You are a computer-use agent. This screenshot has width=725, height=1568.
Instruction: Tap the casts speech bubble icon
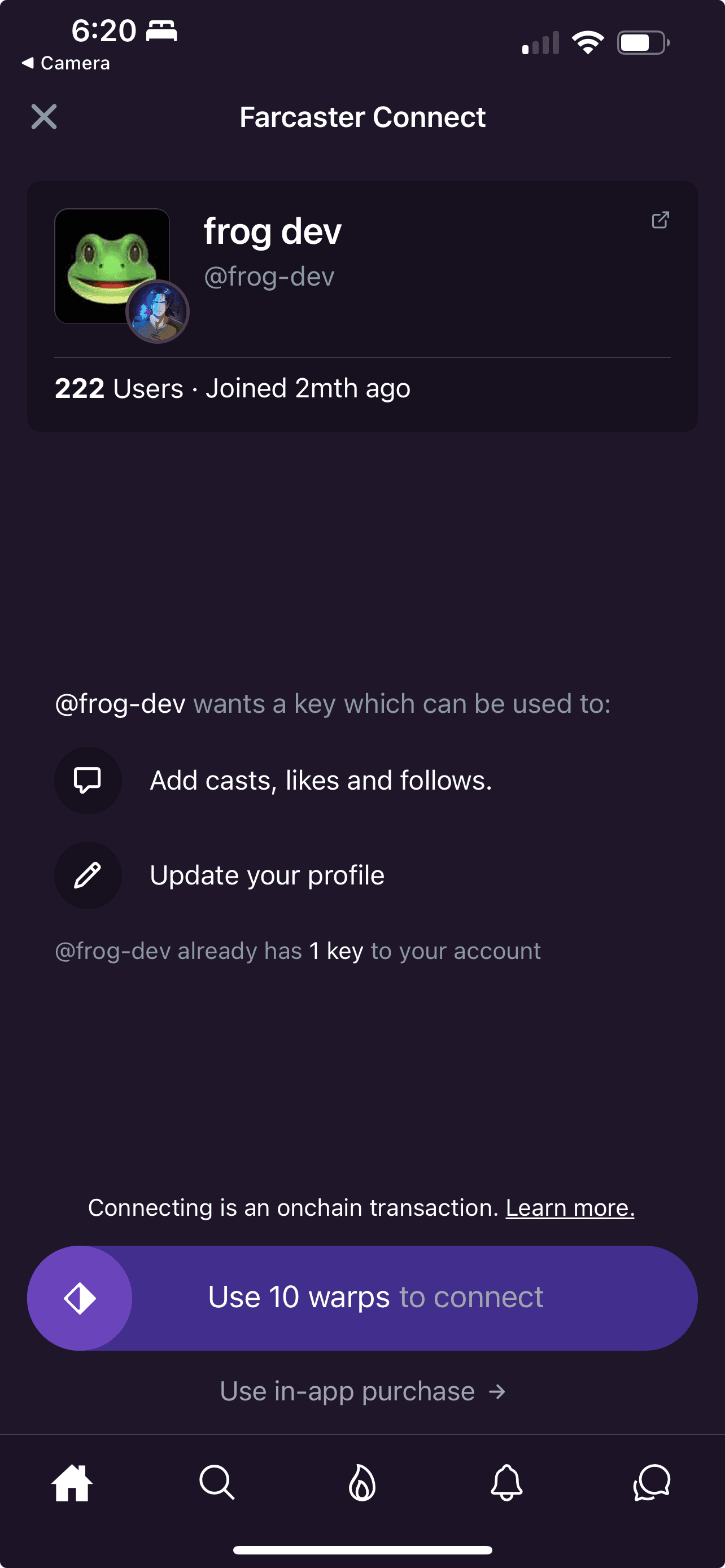pos(88,781)
